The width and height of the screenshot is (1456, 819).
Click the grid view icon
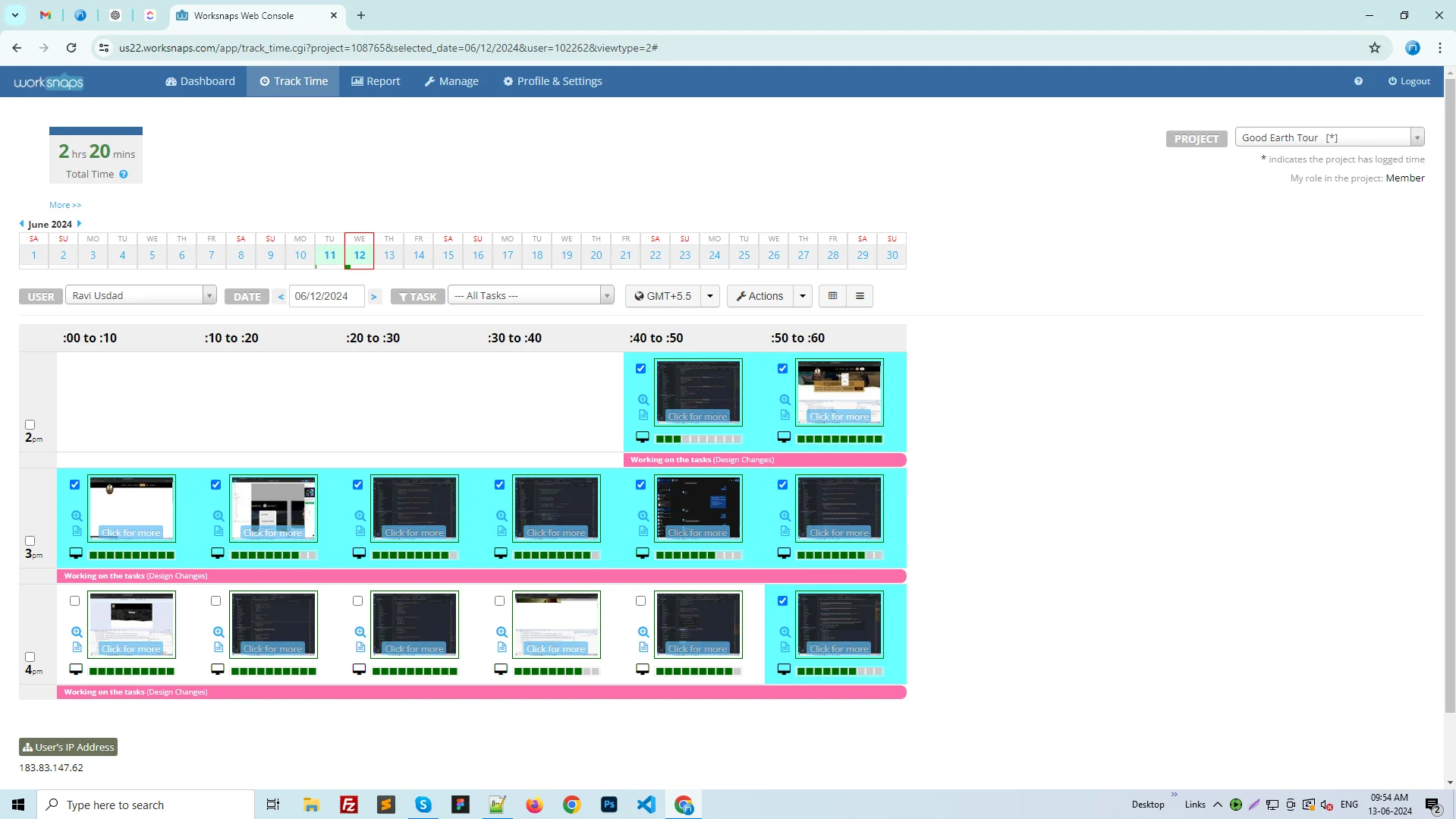pos(832,296)
